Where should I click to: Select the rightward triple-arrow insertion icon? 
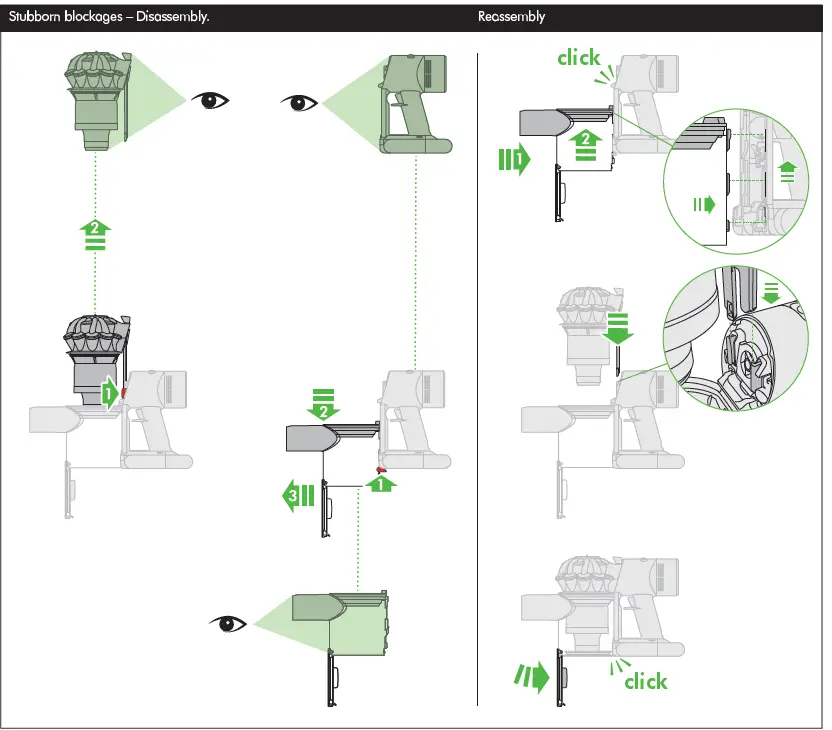click(x=516, y=160)
